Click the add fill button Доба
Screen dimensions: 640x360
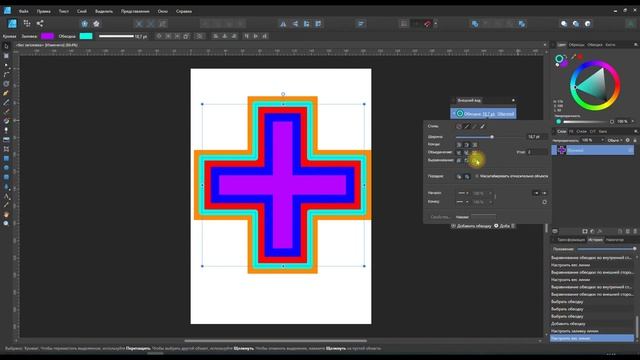pyautogui.click(x=502, y=226)
